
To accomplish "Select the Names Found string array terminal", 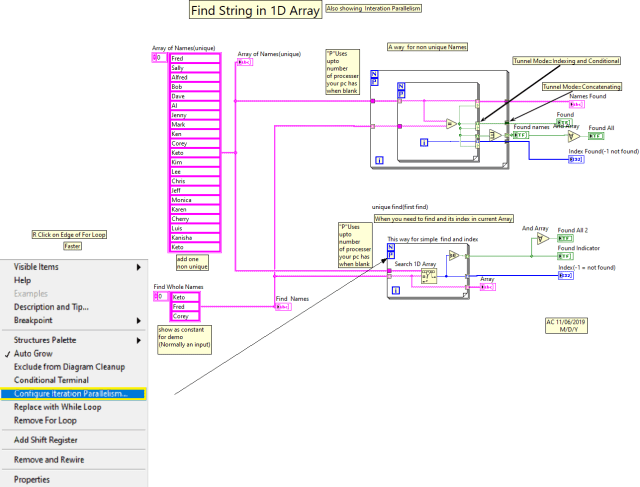I will (x=577, y=106).
